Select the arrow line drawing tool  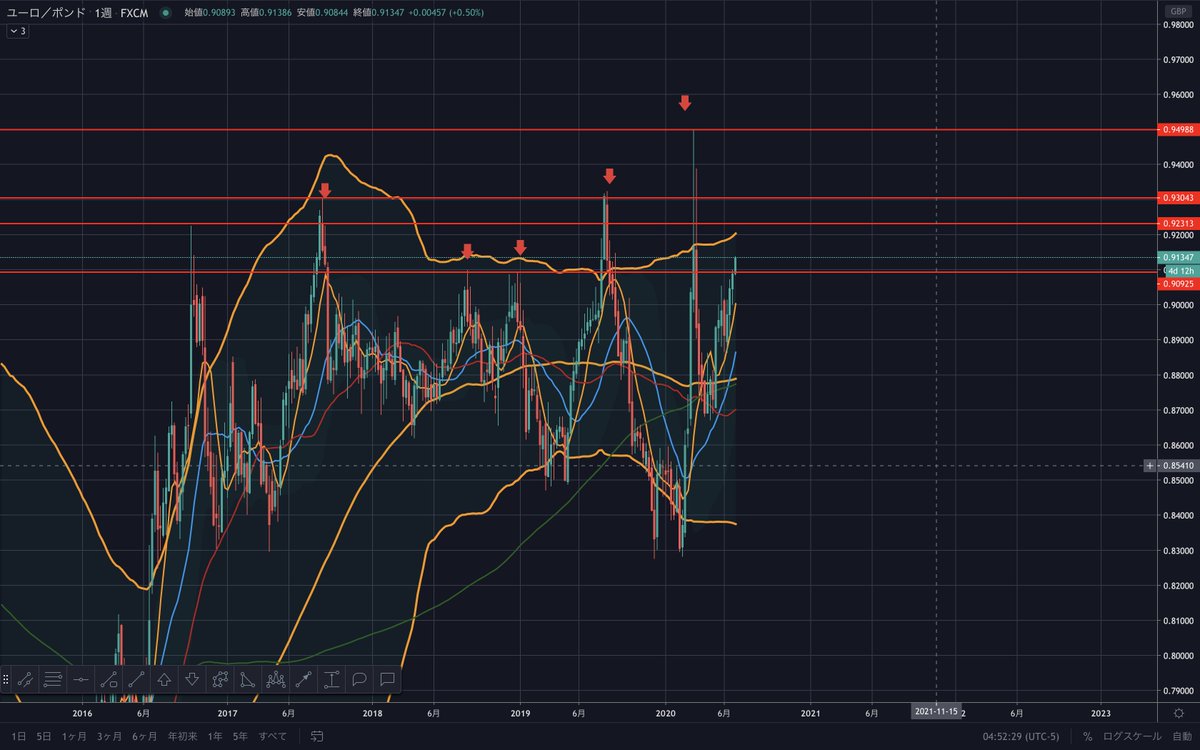pos(304,680)
